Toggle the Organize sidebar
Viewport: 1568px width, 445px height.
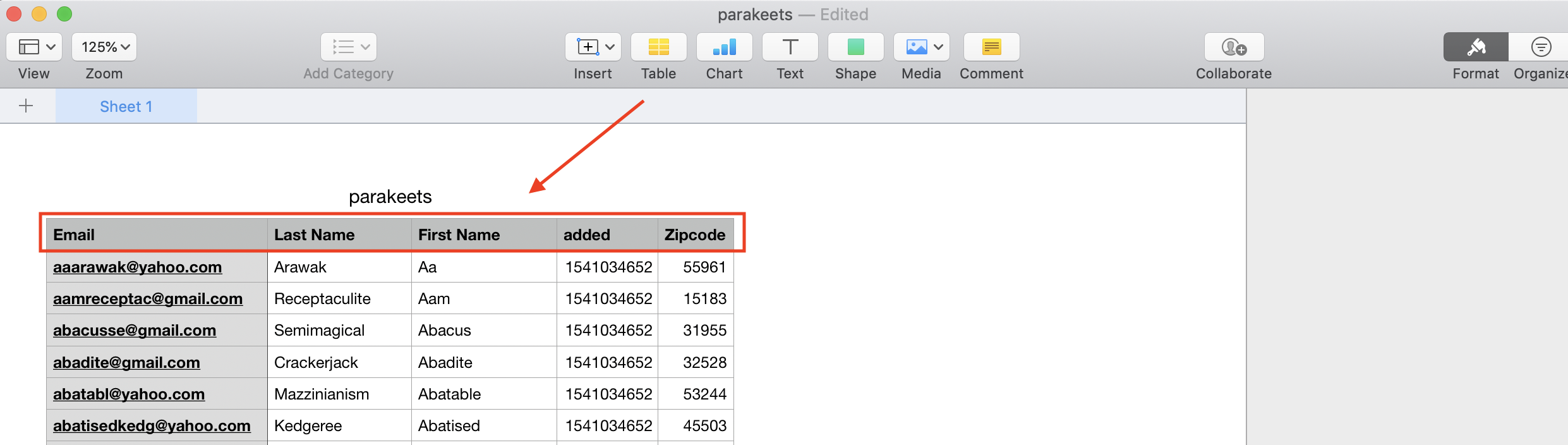[x=1540, y=47]
